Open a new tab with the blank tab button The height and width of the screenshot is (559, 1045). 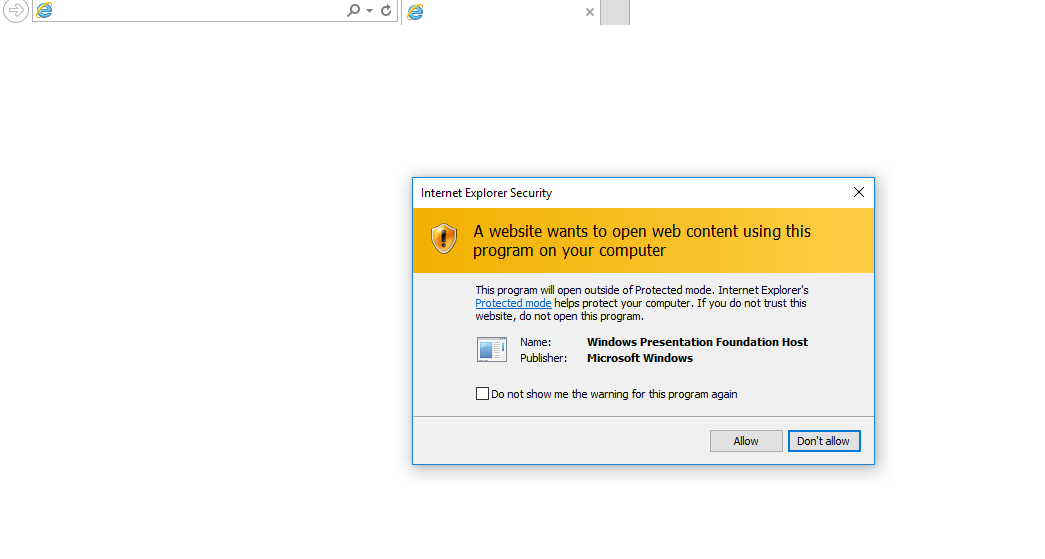point(614,12)
